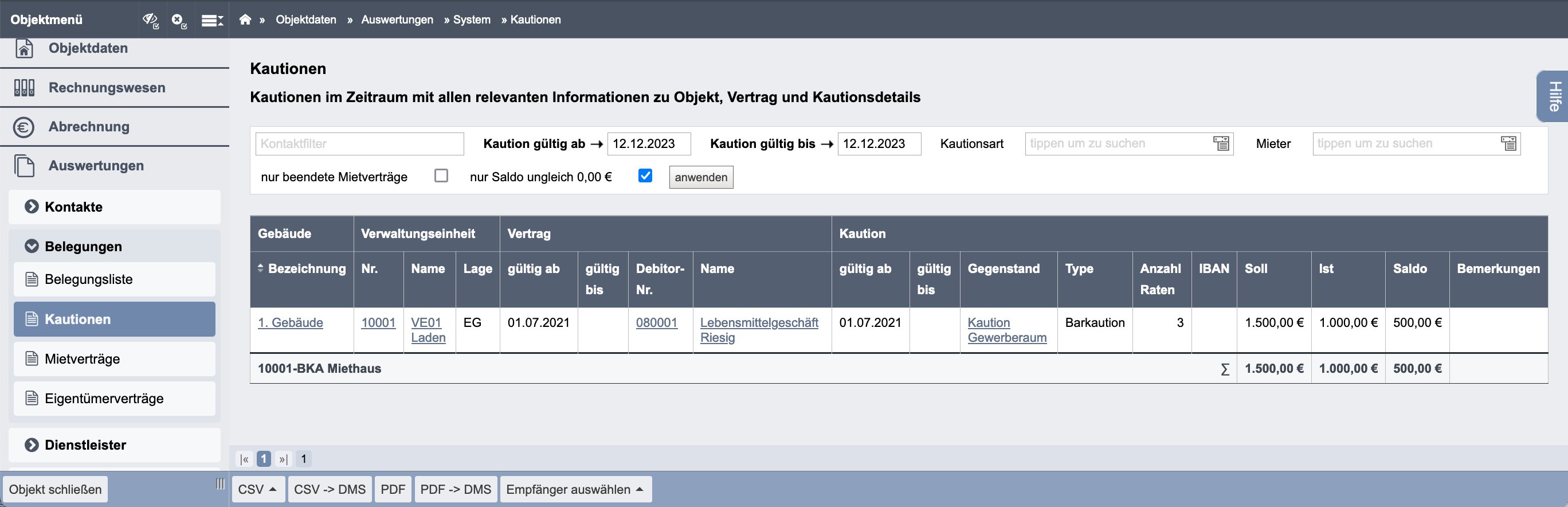The height and width of the screenshot is (507, 1568).
Task: Click System in breadcrumb
Action: (472, 19)
